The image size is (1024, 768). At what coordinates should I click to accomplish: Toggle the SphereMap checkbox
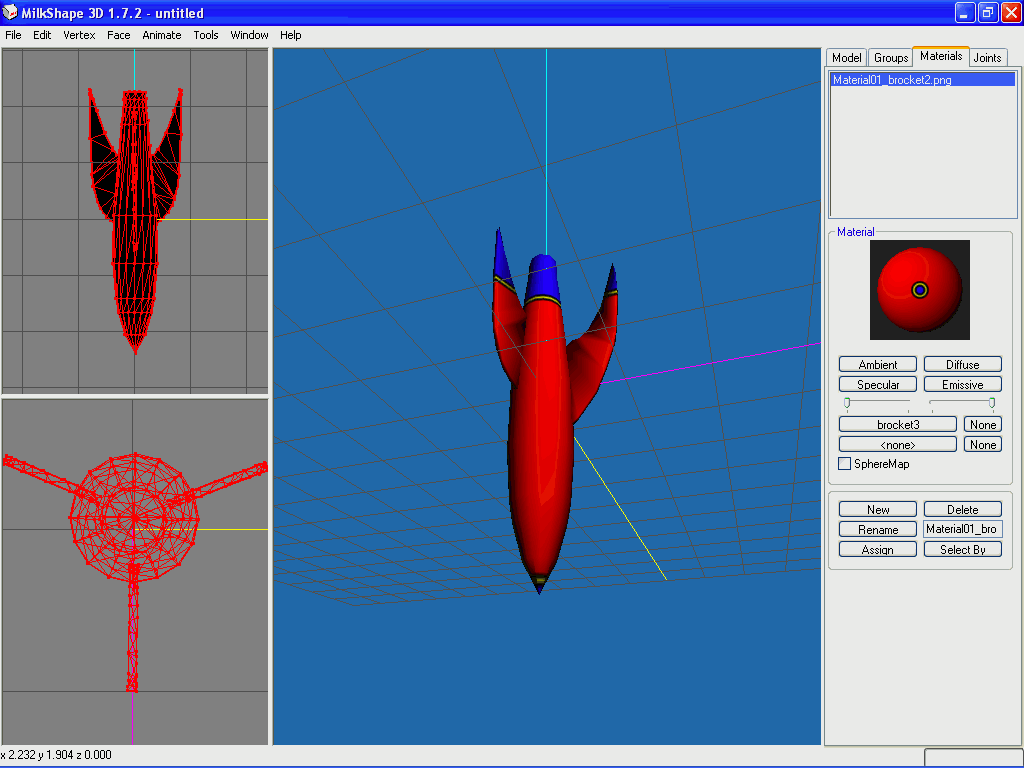845,464
